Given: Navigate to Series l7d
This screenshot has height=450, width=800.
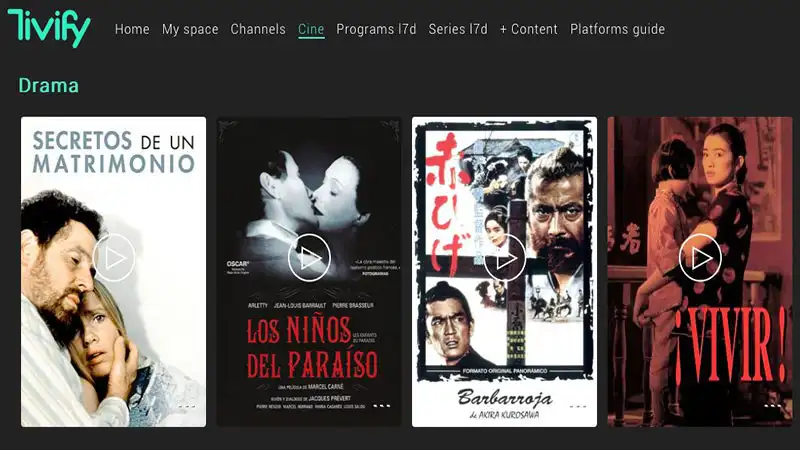Looking at the screenshot, I should pos(458,29).
